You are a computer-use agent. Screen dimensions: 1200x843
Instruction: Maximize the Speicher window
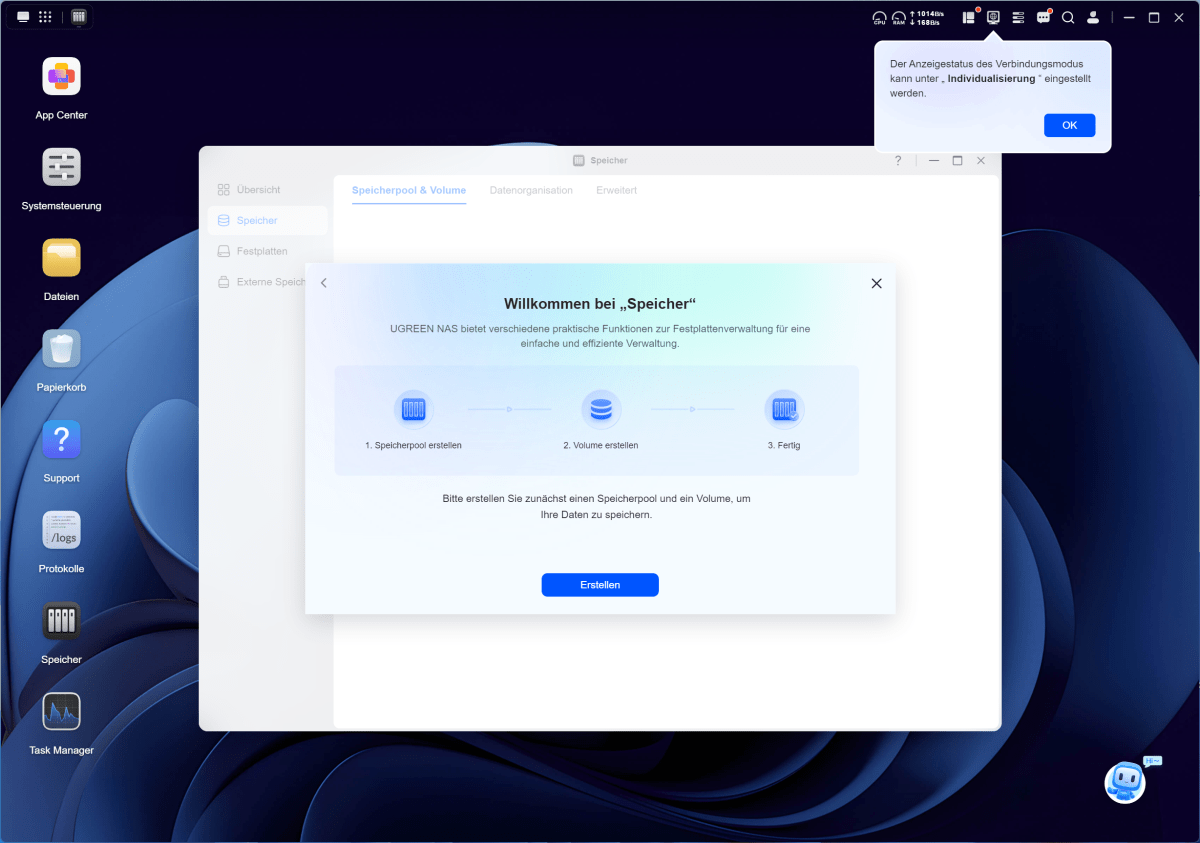tap(957, 160)
